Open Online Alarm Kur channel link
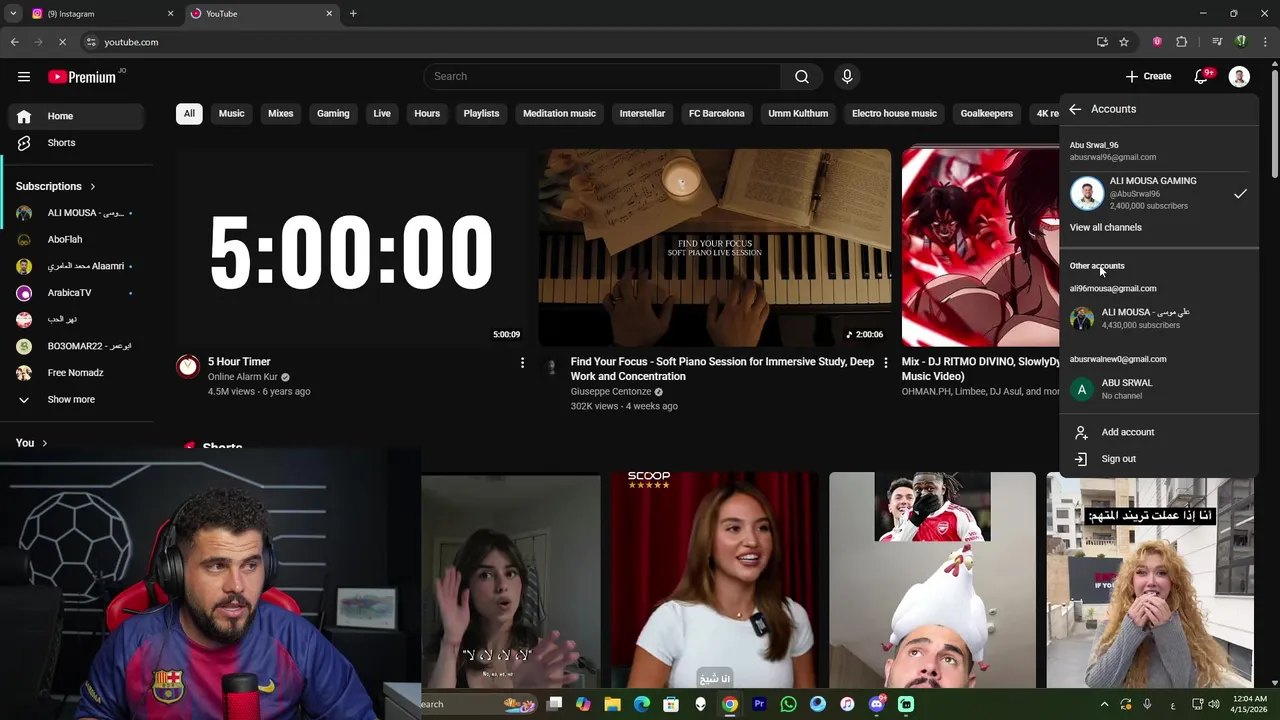1280x720 pixels. pyautogui.click(x=243, y=377)
